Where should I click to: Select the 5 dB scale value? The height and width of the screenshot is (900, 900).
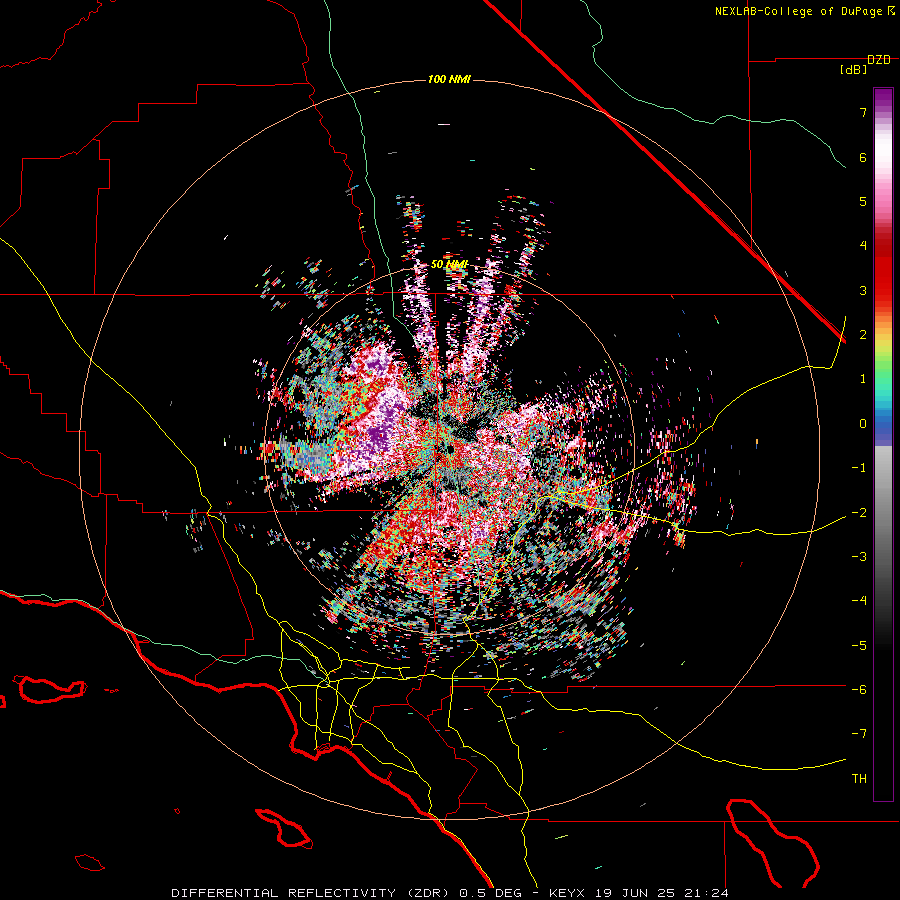click(863, 201)
